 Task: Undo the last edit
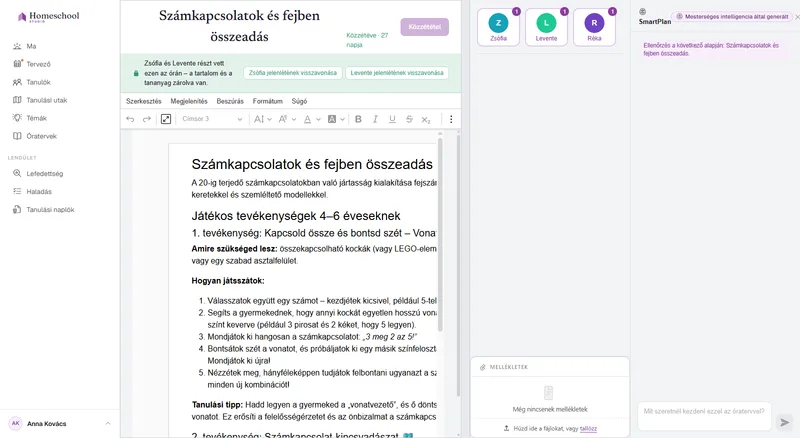click(130, 119)
